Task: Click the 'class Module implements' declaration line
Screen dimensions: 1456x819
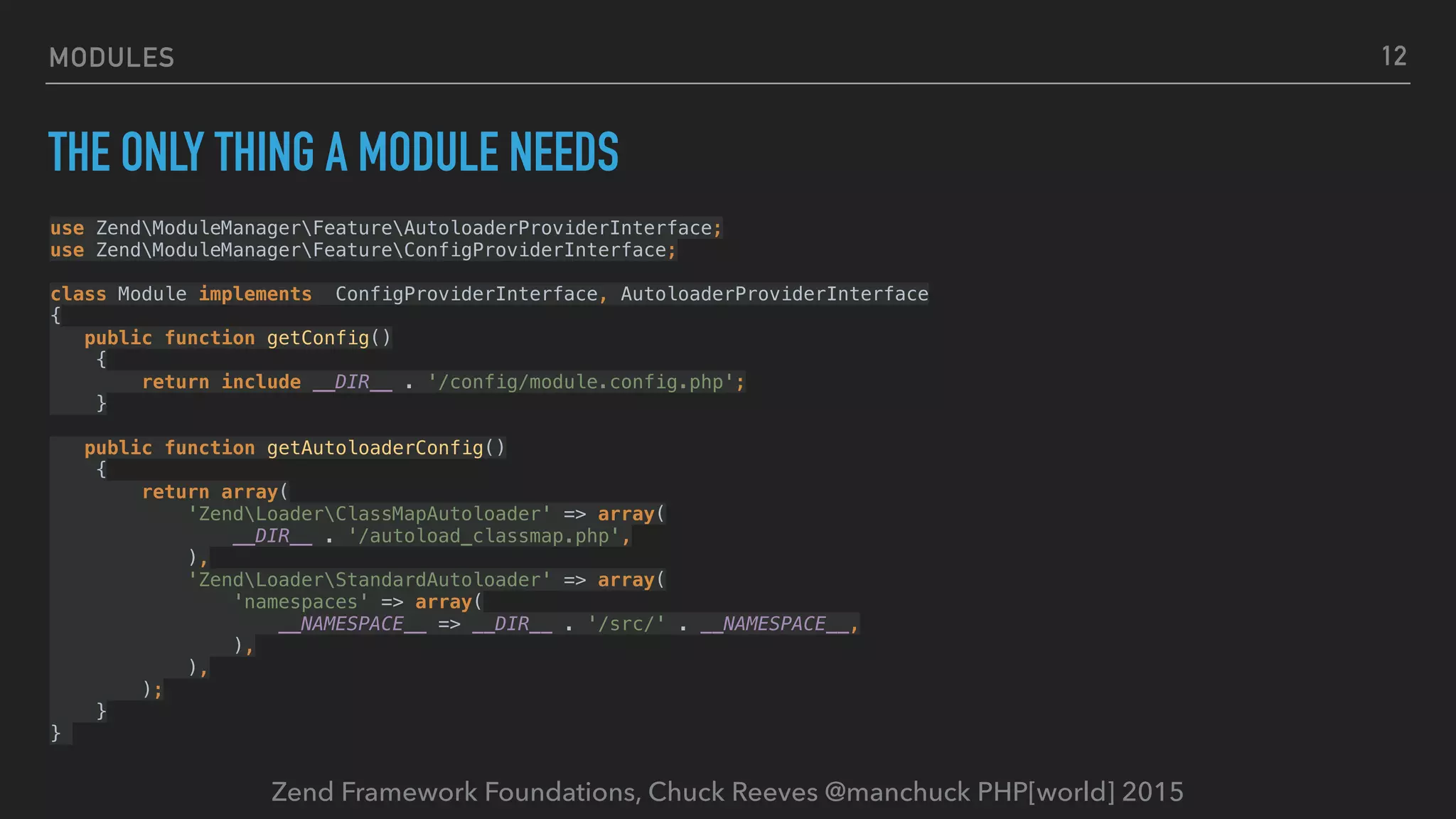Action: point(489,294)
